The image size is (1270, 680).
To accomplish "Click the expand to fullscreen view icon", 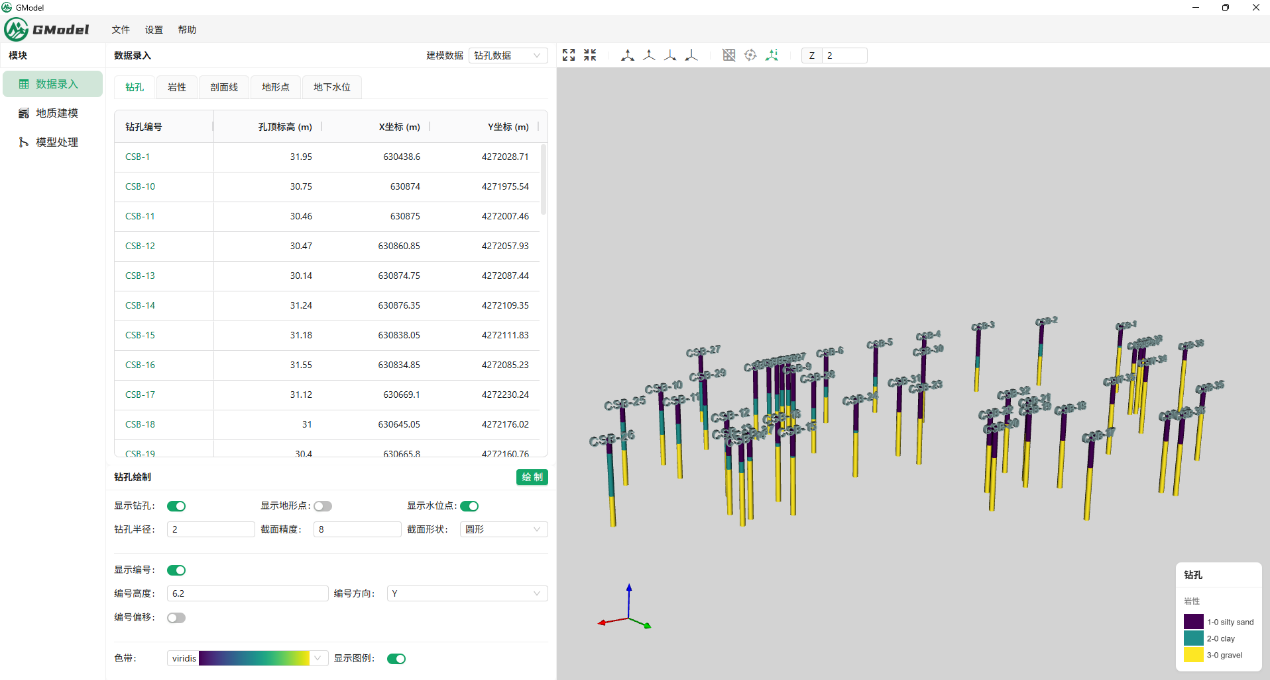I will [x=569, y=56].
